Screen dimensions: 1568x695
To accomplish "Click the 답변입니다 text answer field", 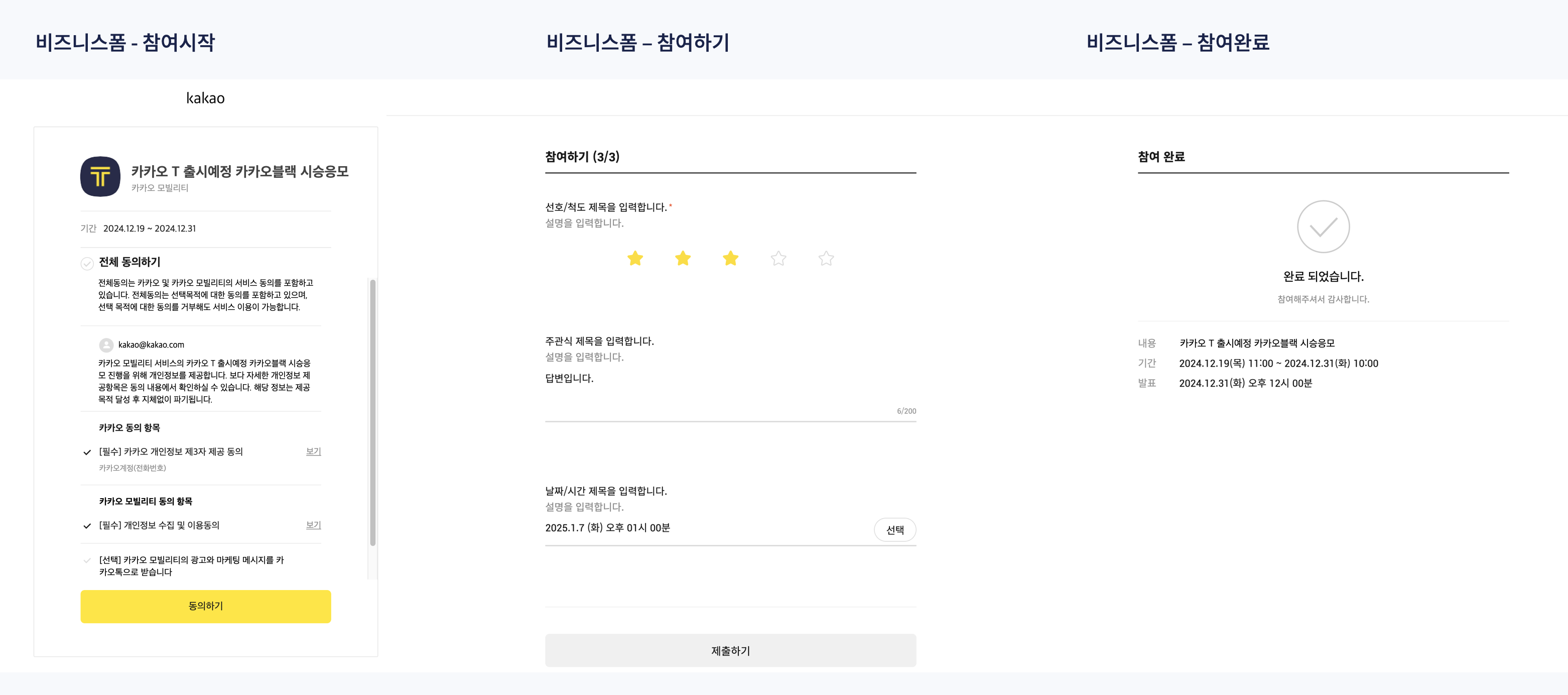I will [730, 390].
